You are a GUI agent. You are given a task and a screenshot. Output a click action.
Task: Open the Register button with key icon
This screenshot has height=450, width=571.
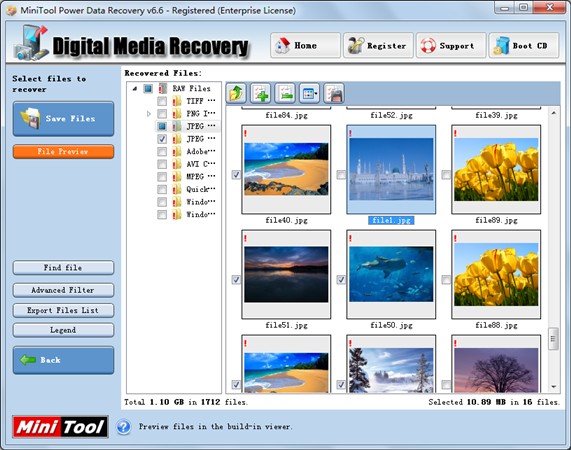tap(378, 46)
